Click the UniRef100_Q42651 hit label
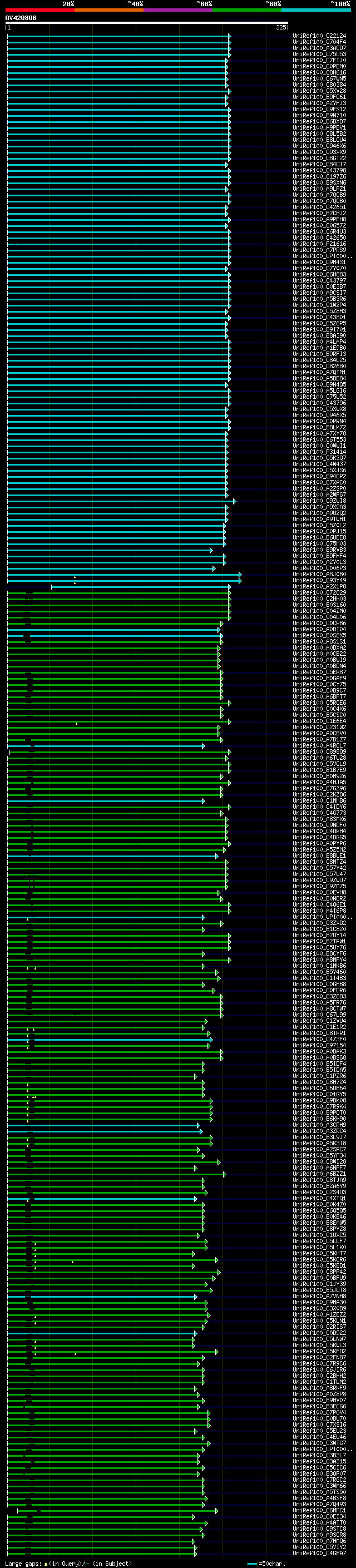Screen dimensions: 356x1568 pos(319,207)
